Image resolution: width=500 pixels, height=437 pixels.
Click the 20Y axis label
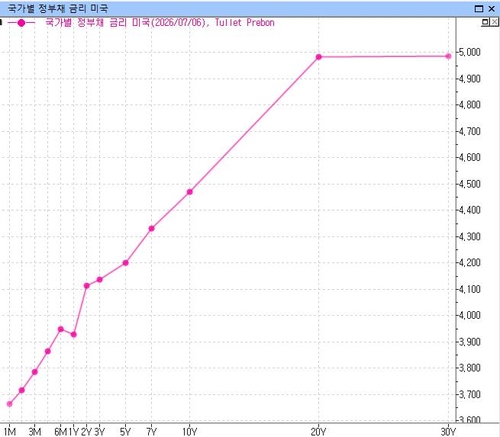click(x=318, y=432)
